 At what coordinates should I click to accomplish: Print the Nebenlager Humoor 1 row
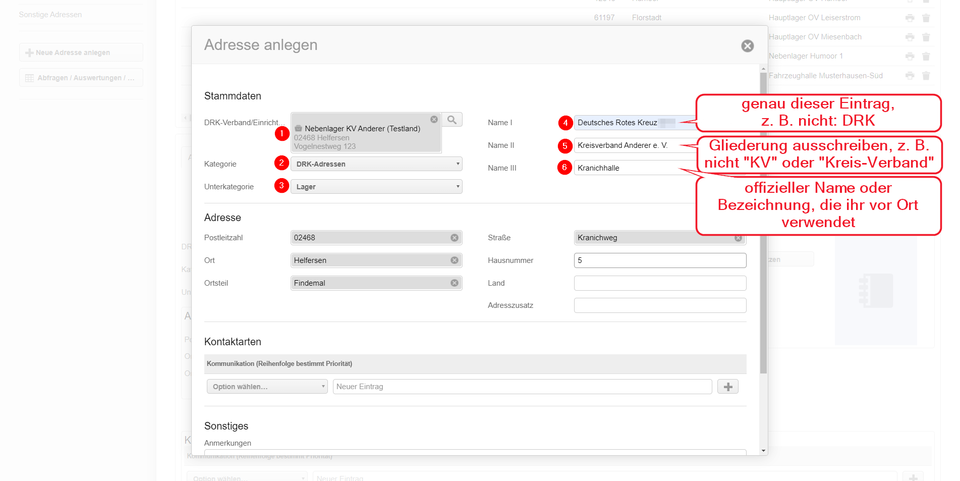(910, 56)
